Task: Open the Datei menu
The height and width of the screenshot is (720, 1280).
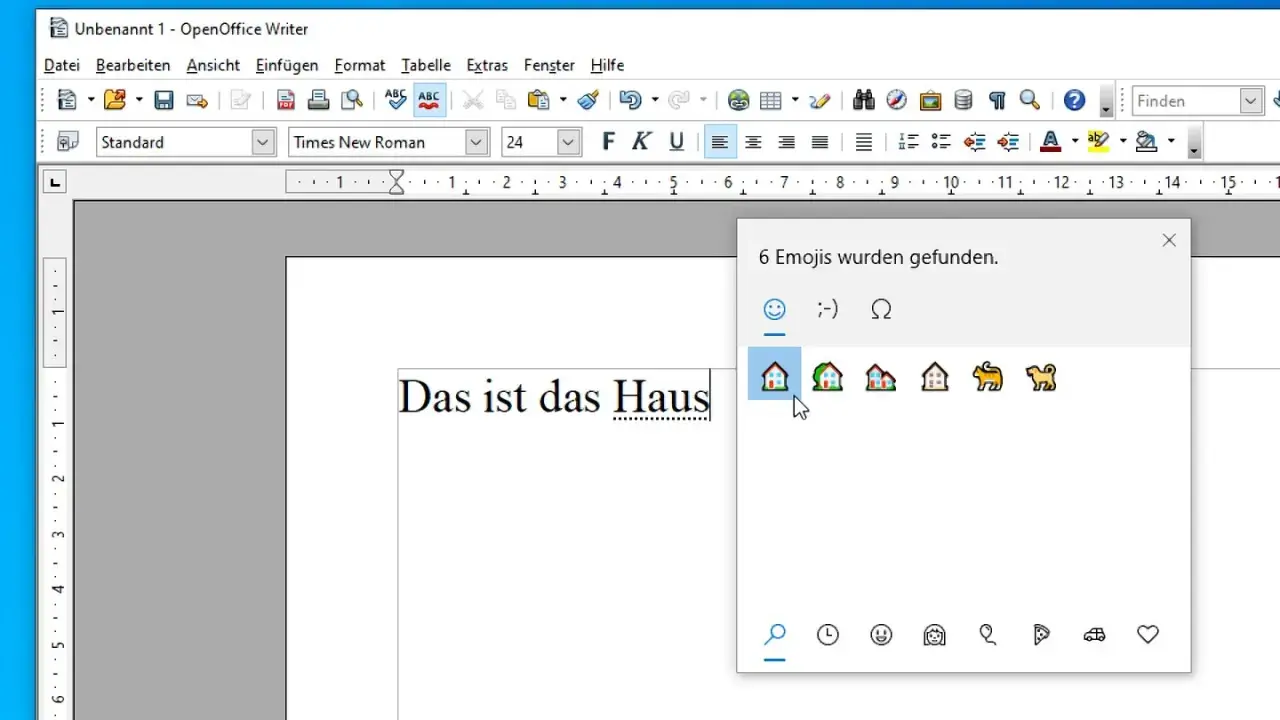Action: 62,65
